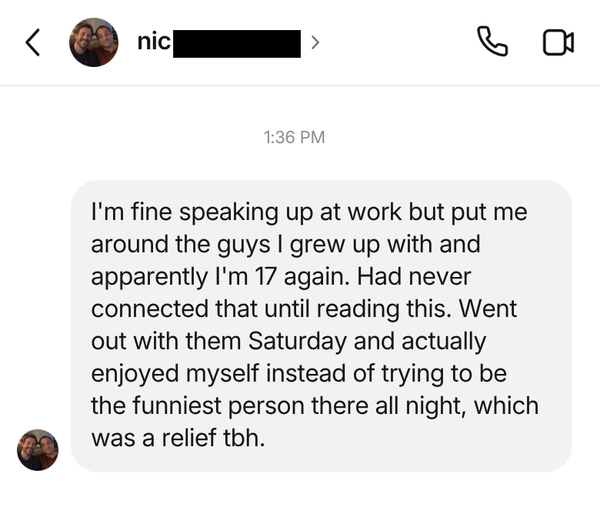
Task: Click the phrase "apparently I'm 17 again"
Action: point(220,276)
